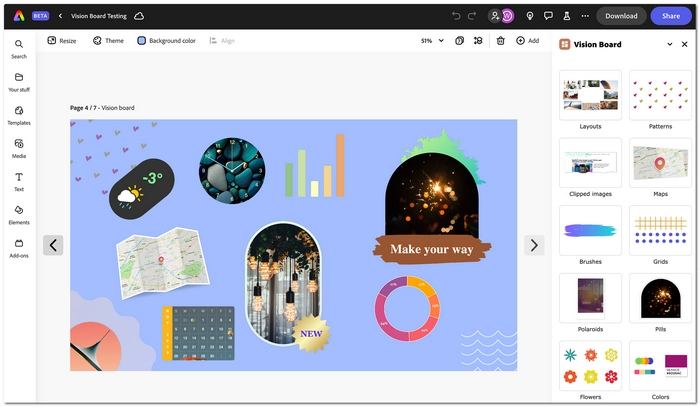Go to the previous page with the left arrow
Viewport: 700px width, 407px height.
tap(53, 245)
